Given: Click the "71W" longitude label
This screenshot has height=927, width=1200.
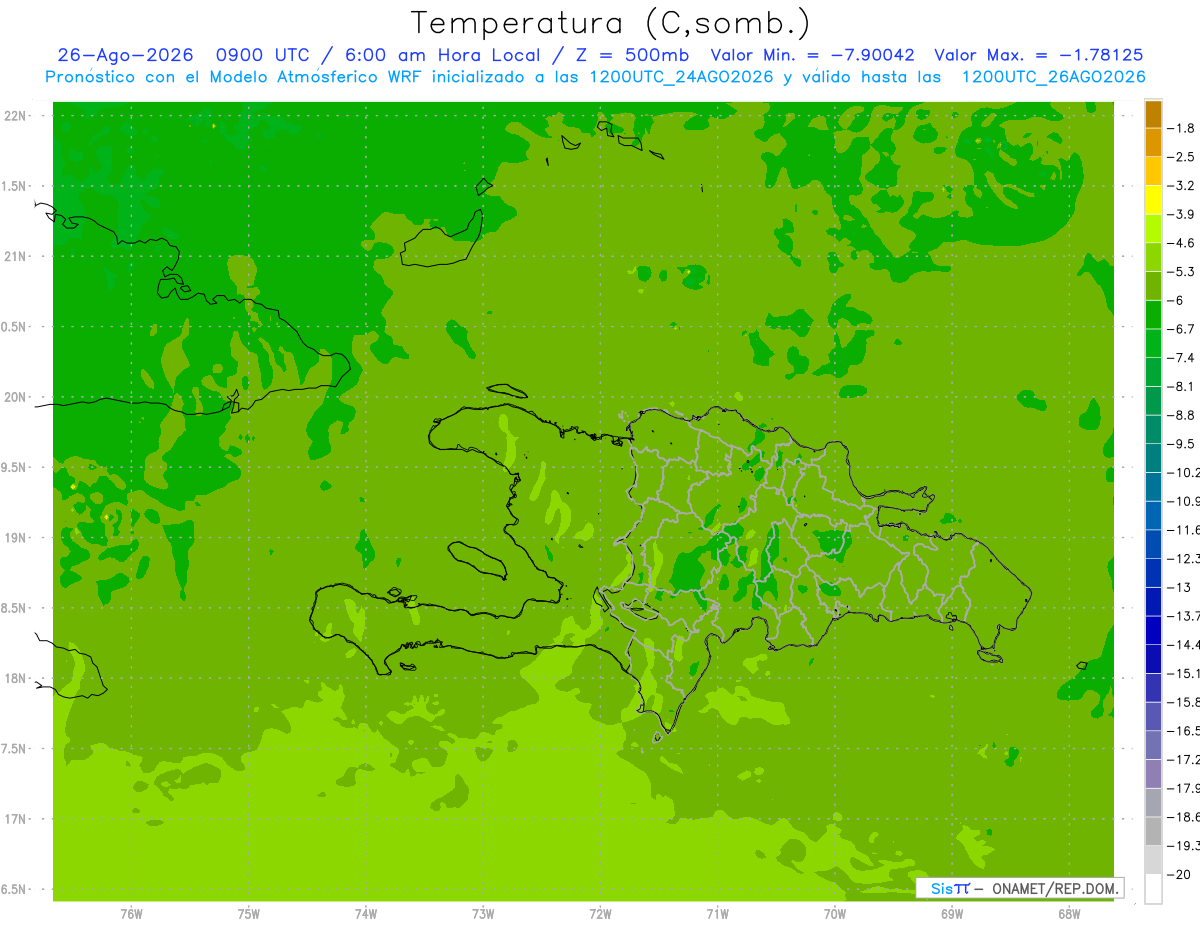Looking at the screenshot, I should (717, 914).
